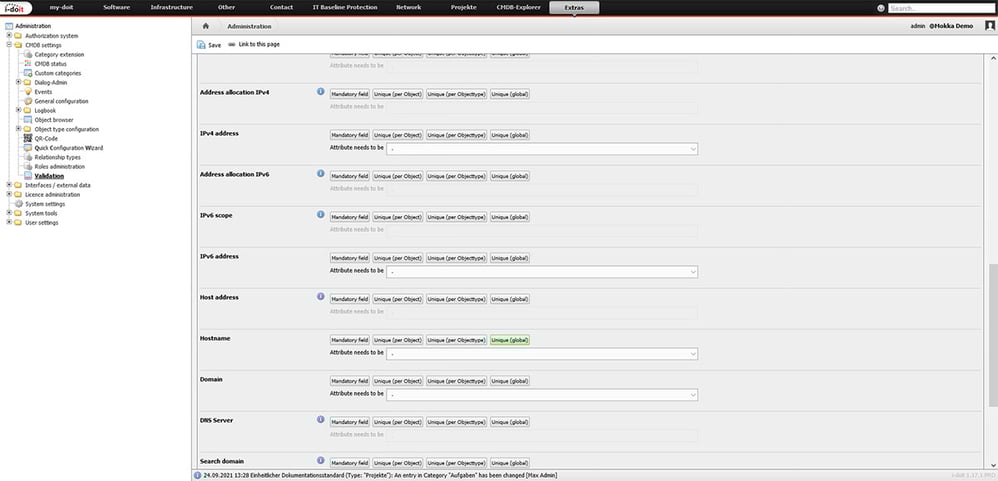
Task: Click info icon next to Search domain
Action: [x=321, y=460]
